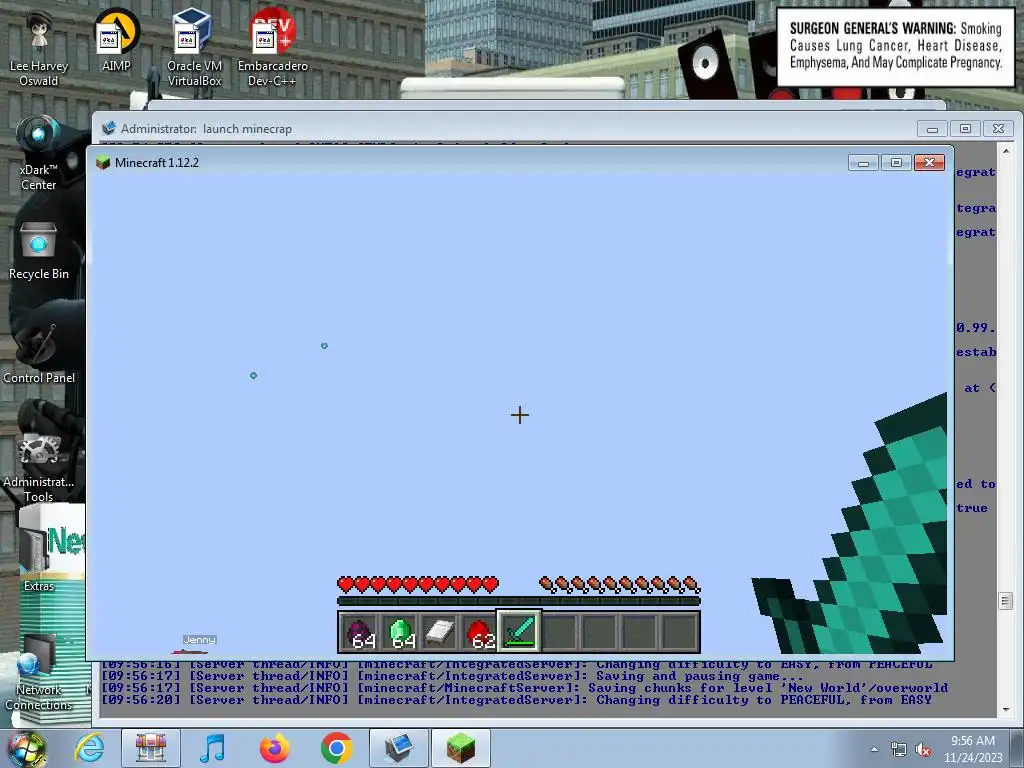
Task: Minimize the launch minecrap console window
Action: (x=932, y=129)
